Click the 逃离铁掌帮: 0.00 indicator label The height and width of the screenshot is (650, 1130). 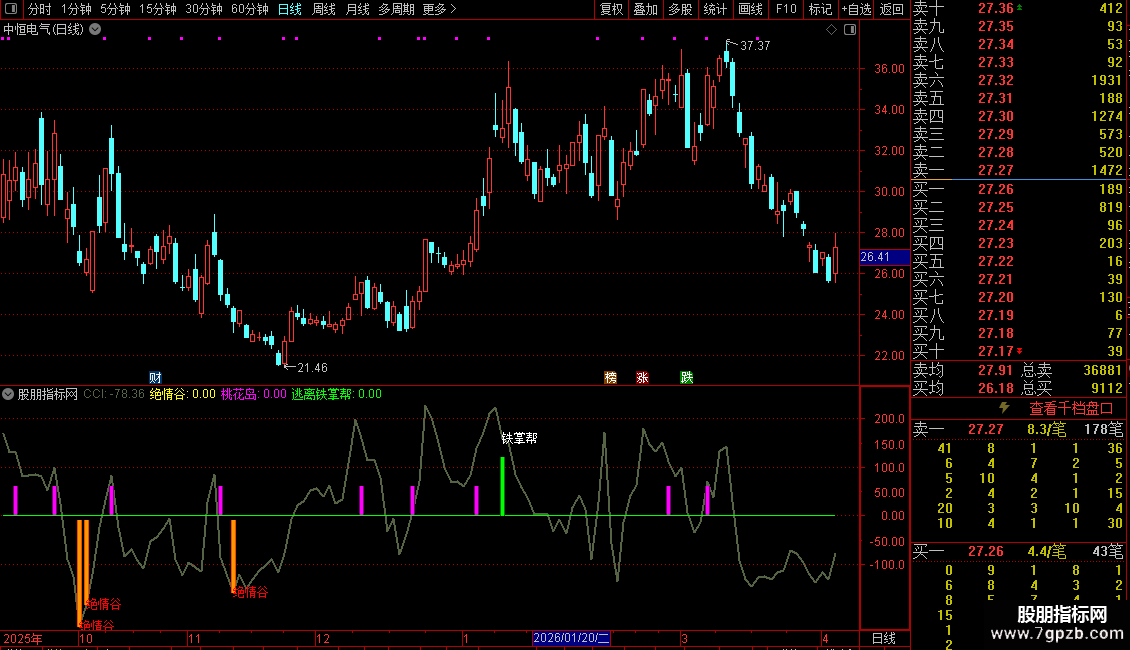(337, 394)
